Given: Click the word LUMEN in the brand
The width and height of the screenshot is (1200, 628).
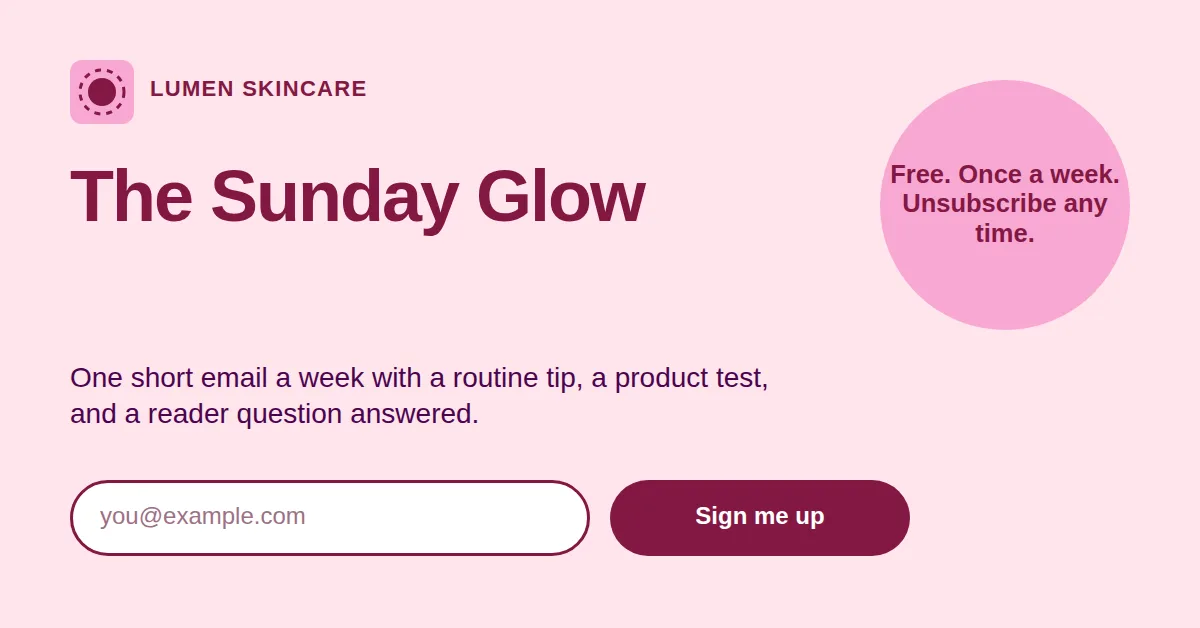Looking at the screenshot, I should coord(192,89).
